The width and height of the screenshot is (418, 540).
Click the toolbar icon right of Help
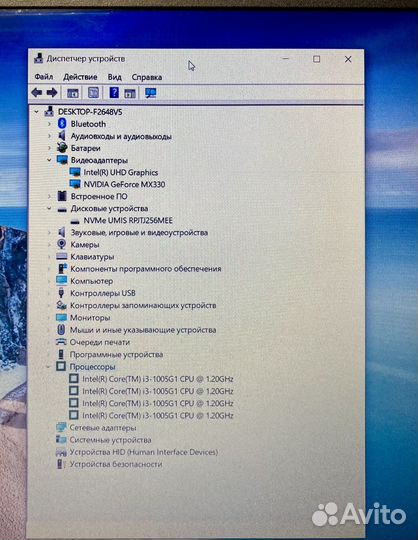(x=130, y=93)
